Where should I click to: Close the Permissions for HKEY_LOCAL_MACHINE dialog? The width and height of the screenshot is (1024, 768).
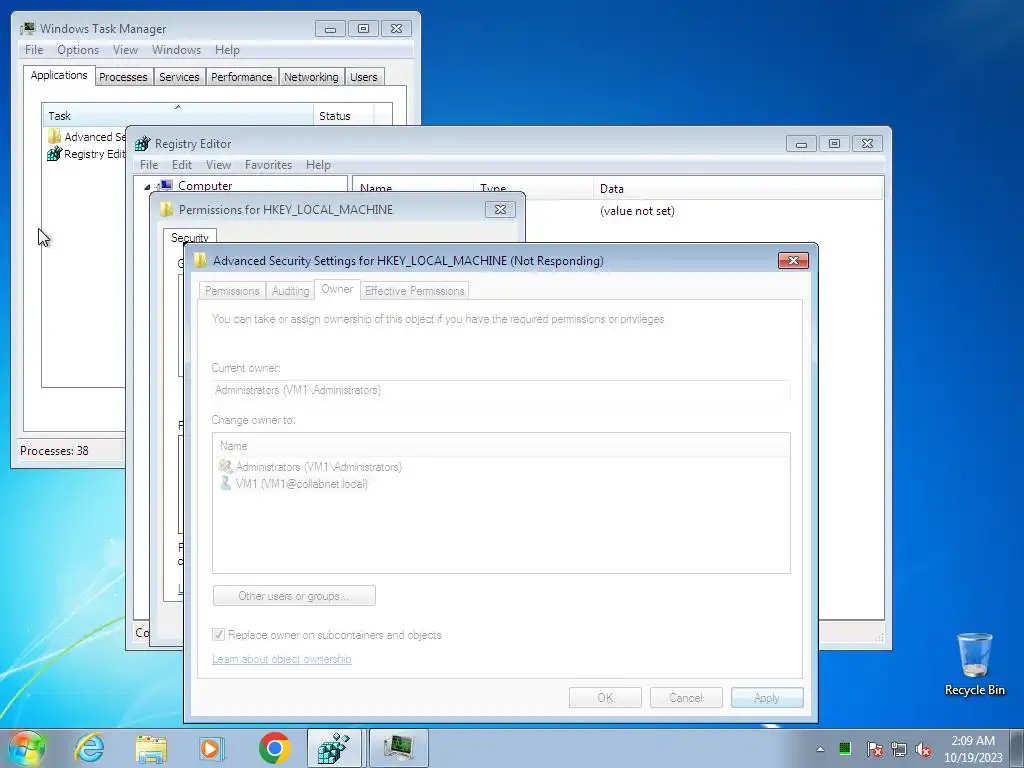click(500, 209)
